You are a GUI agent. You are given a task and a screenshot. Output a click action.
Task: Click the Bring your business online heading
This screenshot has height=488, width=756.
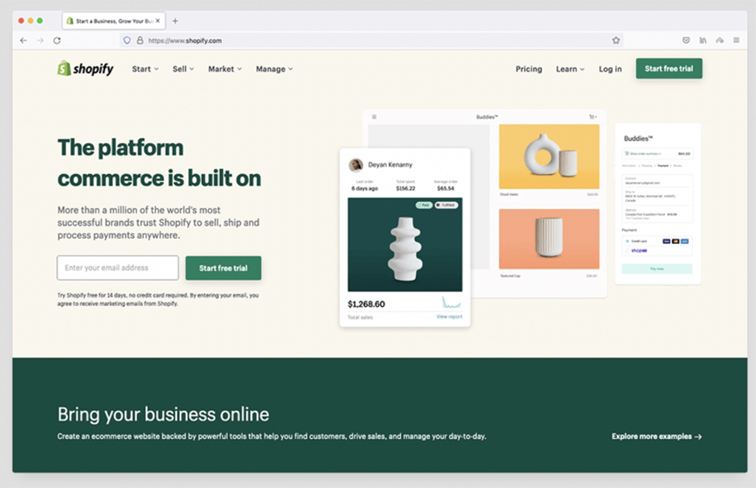tap(163, 415)
